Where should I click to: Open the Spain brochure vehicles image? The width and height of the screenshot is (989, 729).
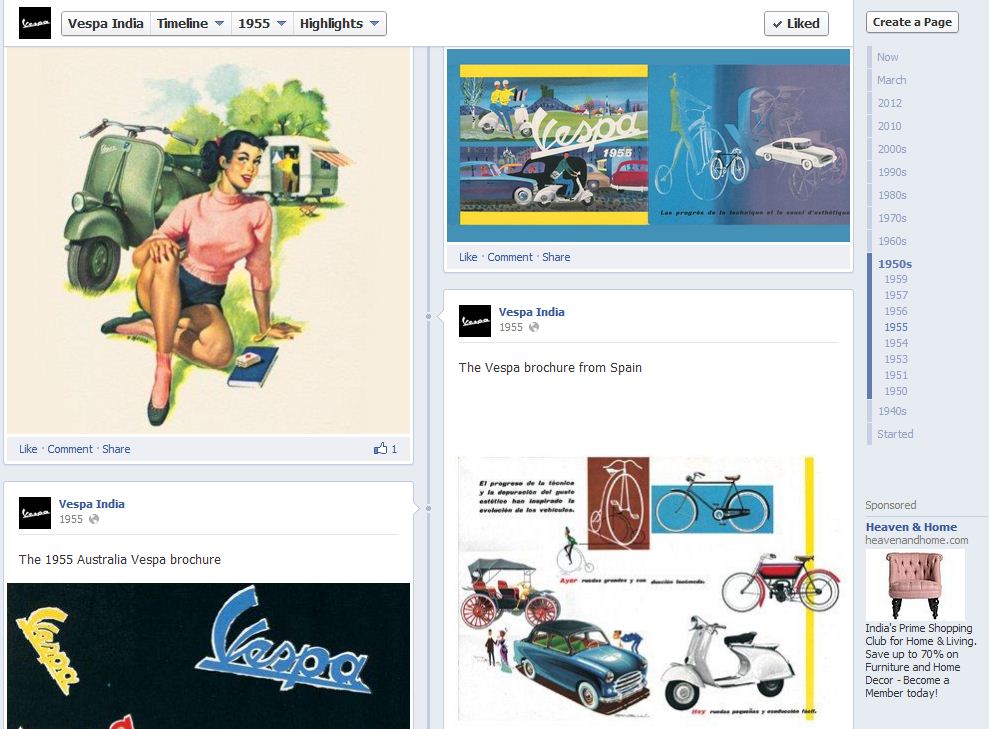[x=648, y=588]
